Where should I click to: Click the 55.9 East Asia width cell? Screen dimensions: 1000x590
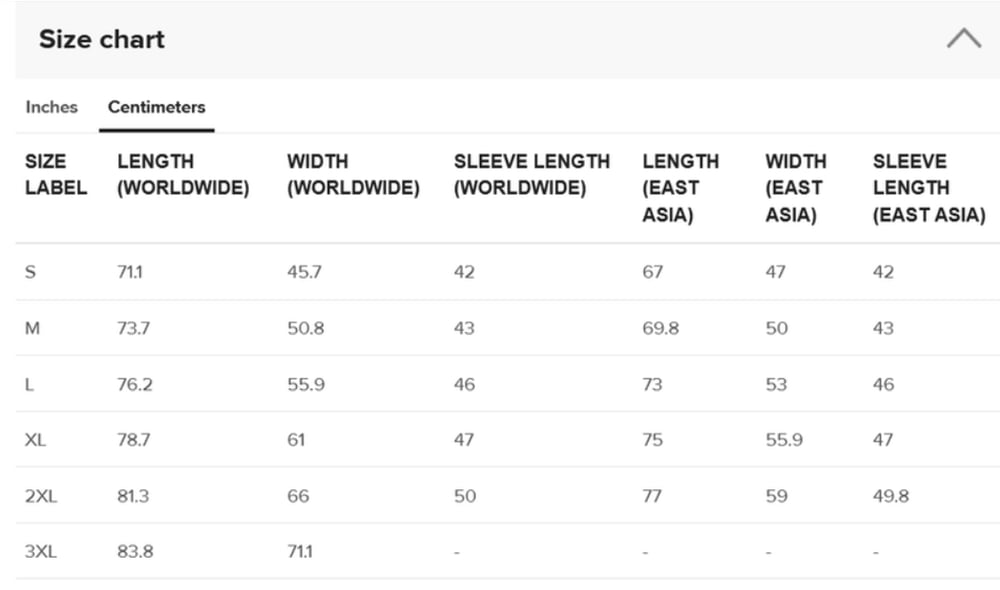pyautogui.click(x=784, y=440)
